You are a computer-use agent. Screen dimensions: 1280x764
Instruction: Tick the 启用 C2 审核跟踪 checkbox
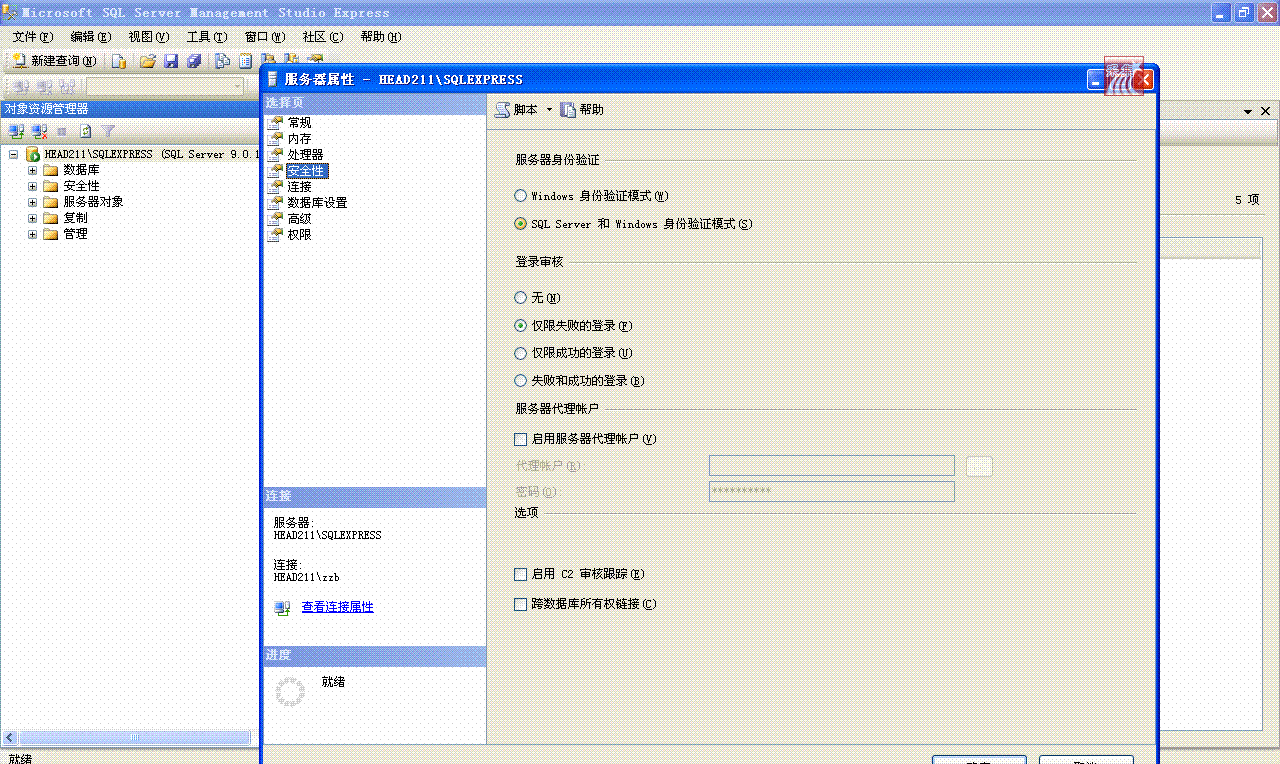coord(520,575)
